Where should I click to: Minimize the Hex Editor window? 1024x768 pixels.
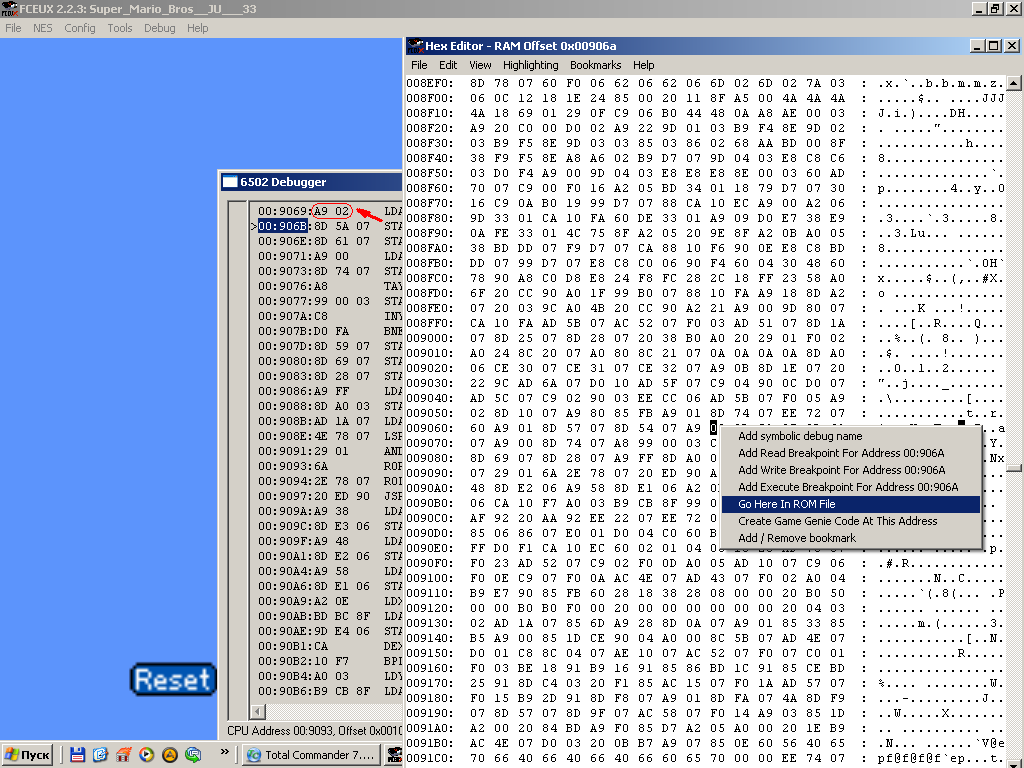pyautogui.click(x=977, y=46)
